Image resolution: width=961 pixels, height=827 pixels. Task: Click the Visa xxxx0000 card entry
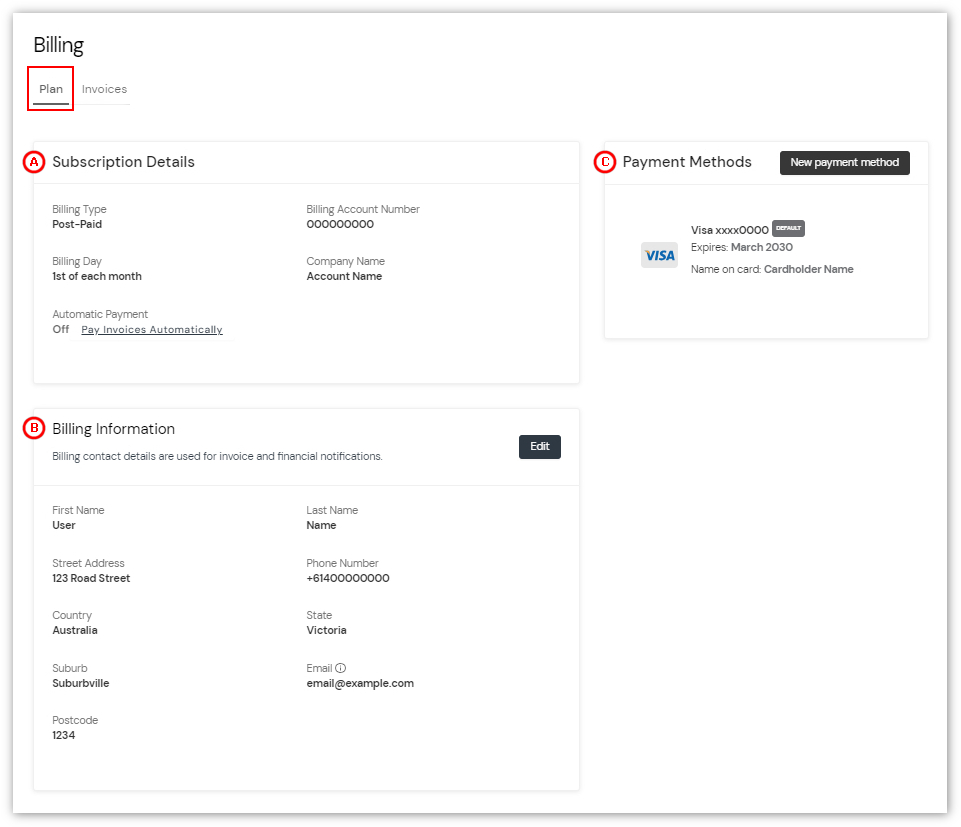pyautogui.click(x=729, y=230)
